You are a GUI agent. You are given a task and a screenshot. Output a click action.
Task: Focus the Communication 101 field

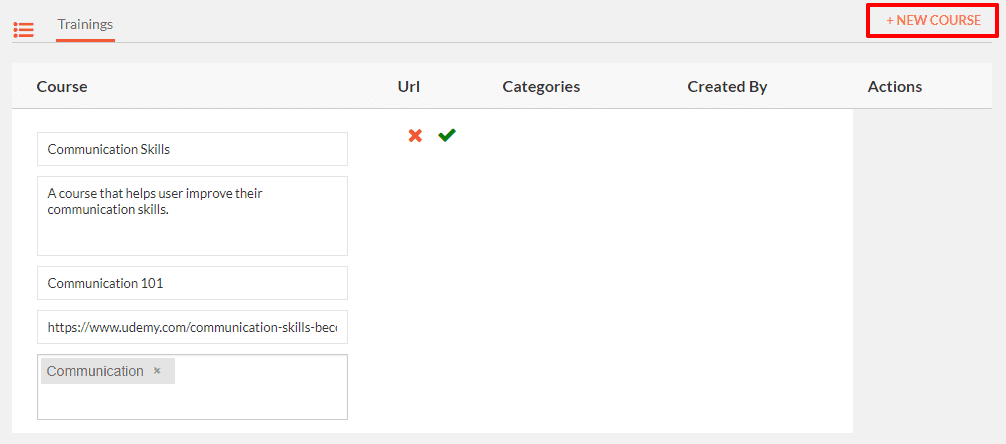[x=192, y=283]
